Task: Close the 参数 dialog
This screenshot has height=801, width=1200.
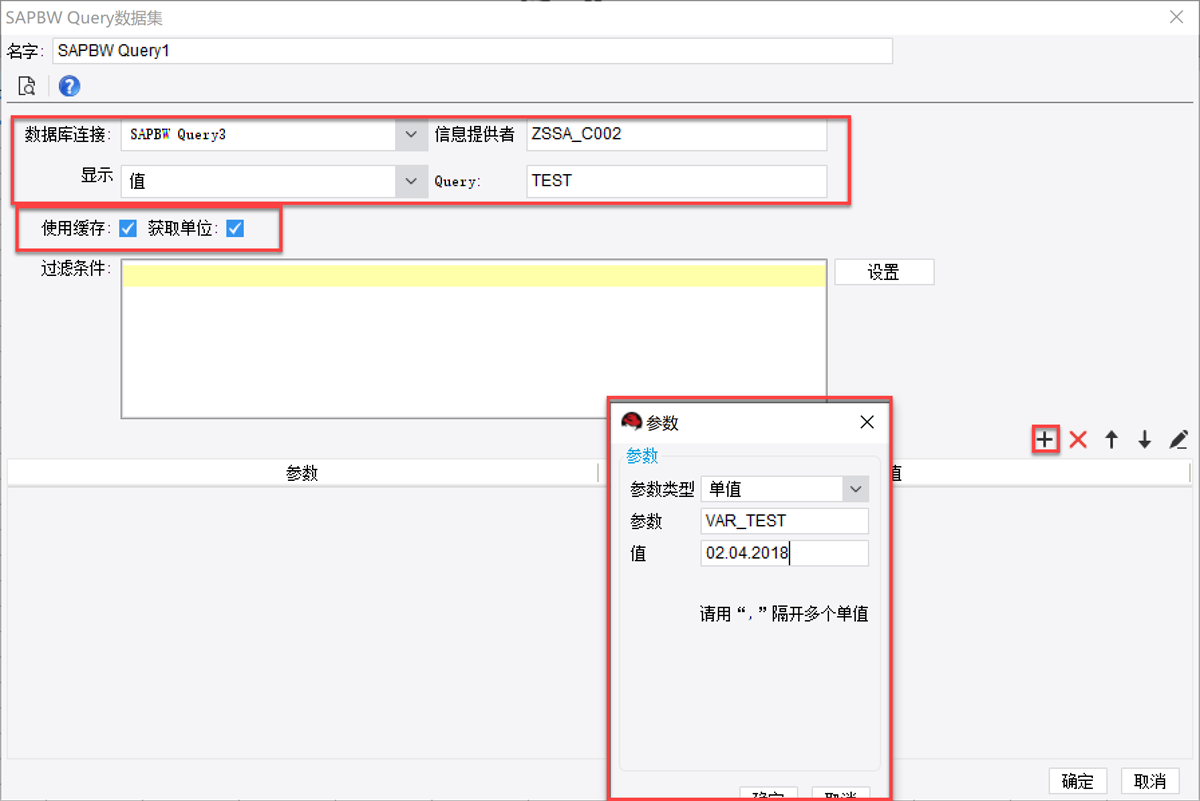Action: [x=867, y=422]
